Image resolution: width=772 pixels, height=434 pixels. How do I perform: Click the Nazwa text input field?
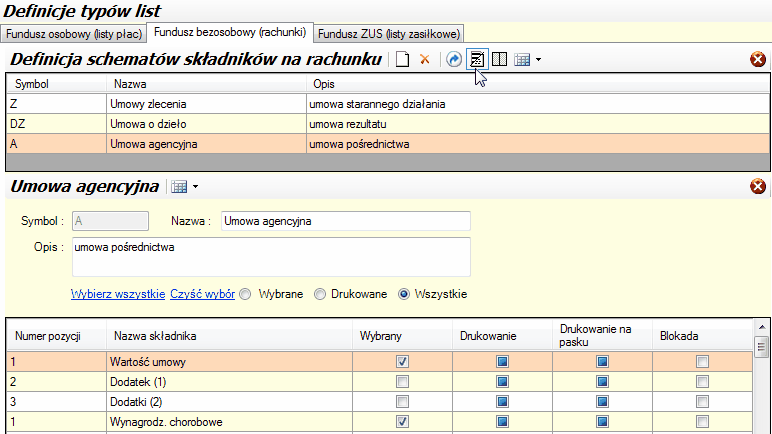[x=345, y=220]
